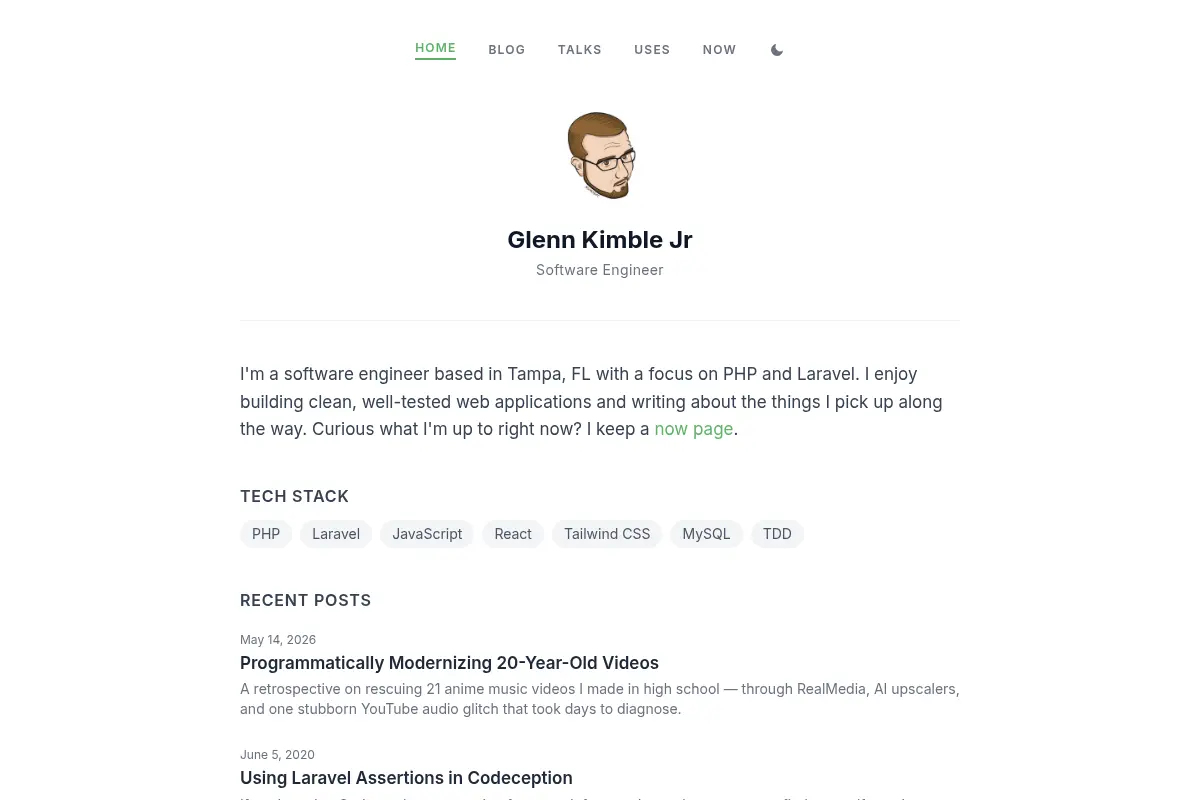Click the TDD tag

777,534
